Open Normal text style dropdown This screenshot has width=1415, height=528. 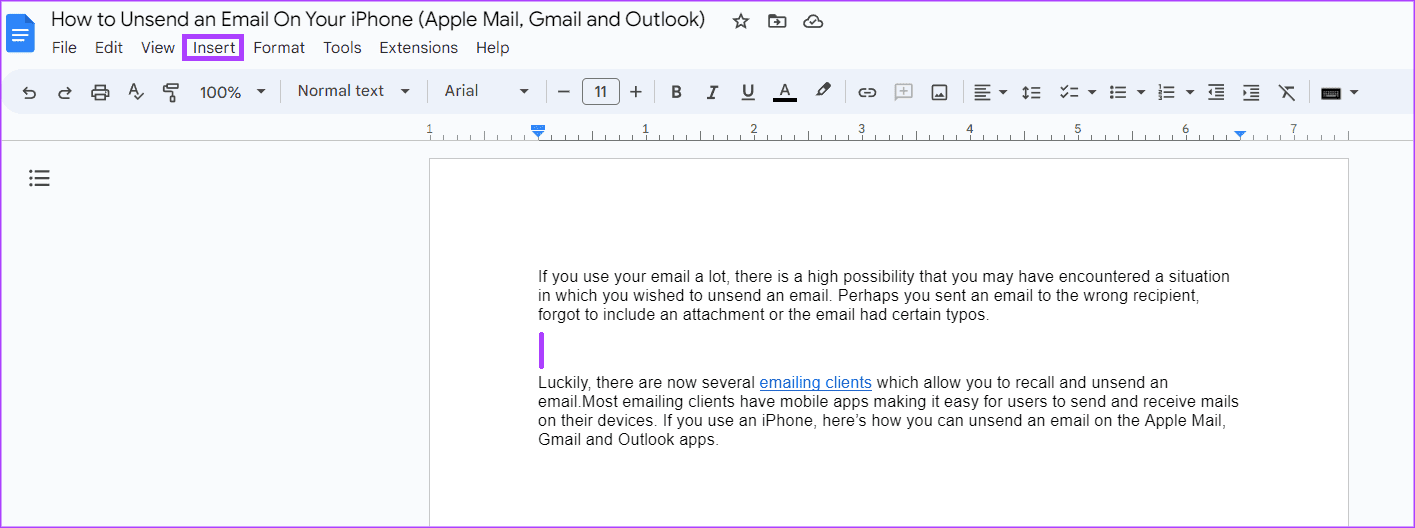click(x=354, y=91)
